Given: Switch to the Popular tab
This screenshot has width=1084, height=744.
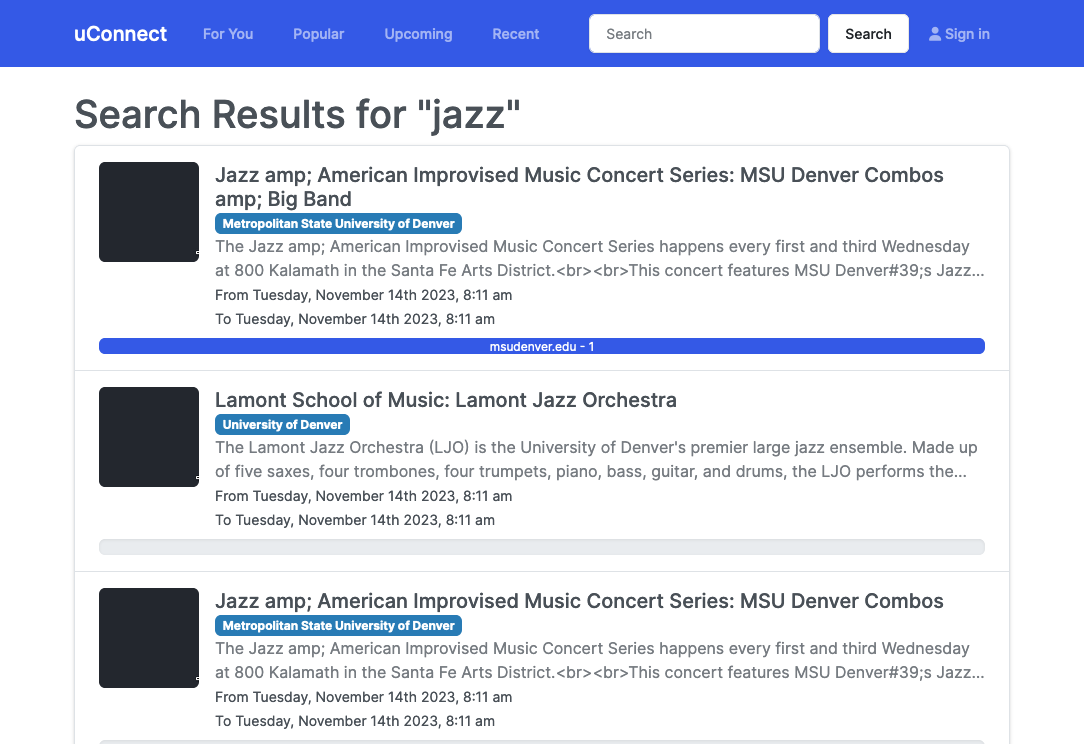Looking at the screenshot, I should (318, 33).
